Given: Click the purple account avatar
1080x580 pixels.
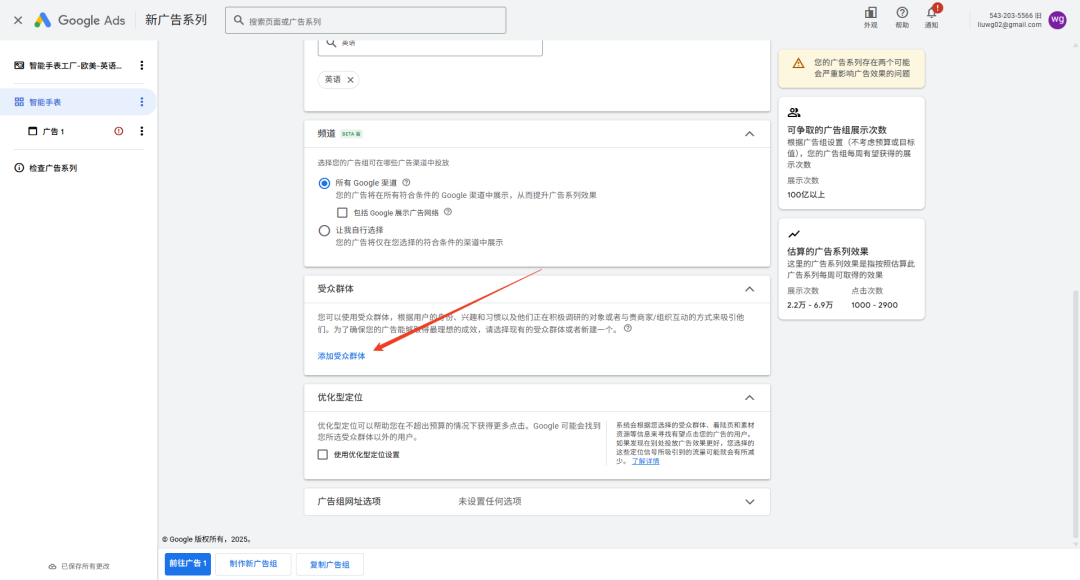Looking at the screenshot, I should (x=1057, y=19).
